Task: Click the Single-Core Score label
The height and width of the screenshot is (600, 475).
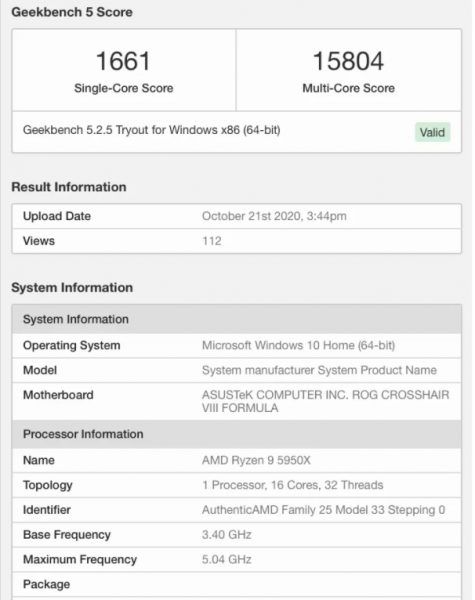Action: click(124, 88)
